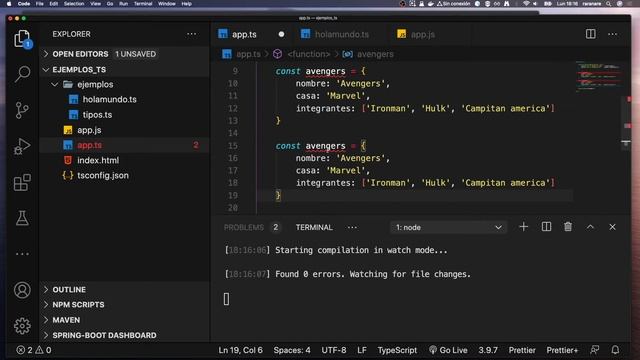This screenshot has height=360, width=640.
Task: Show additional activity bar views
Action: [x=22, y=254]
